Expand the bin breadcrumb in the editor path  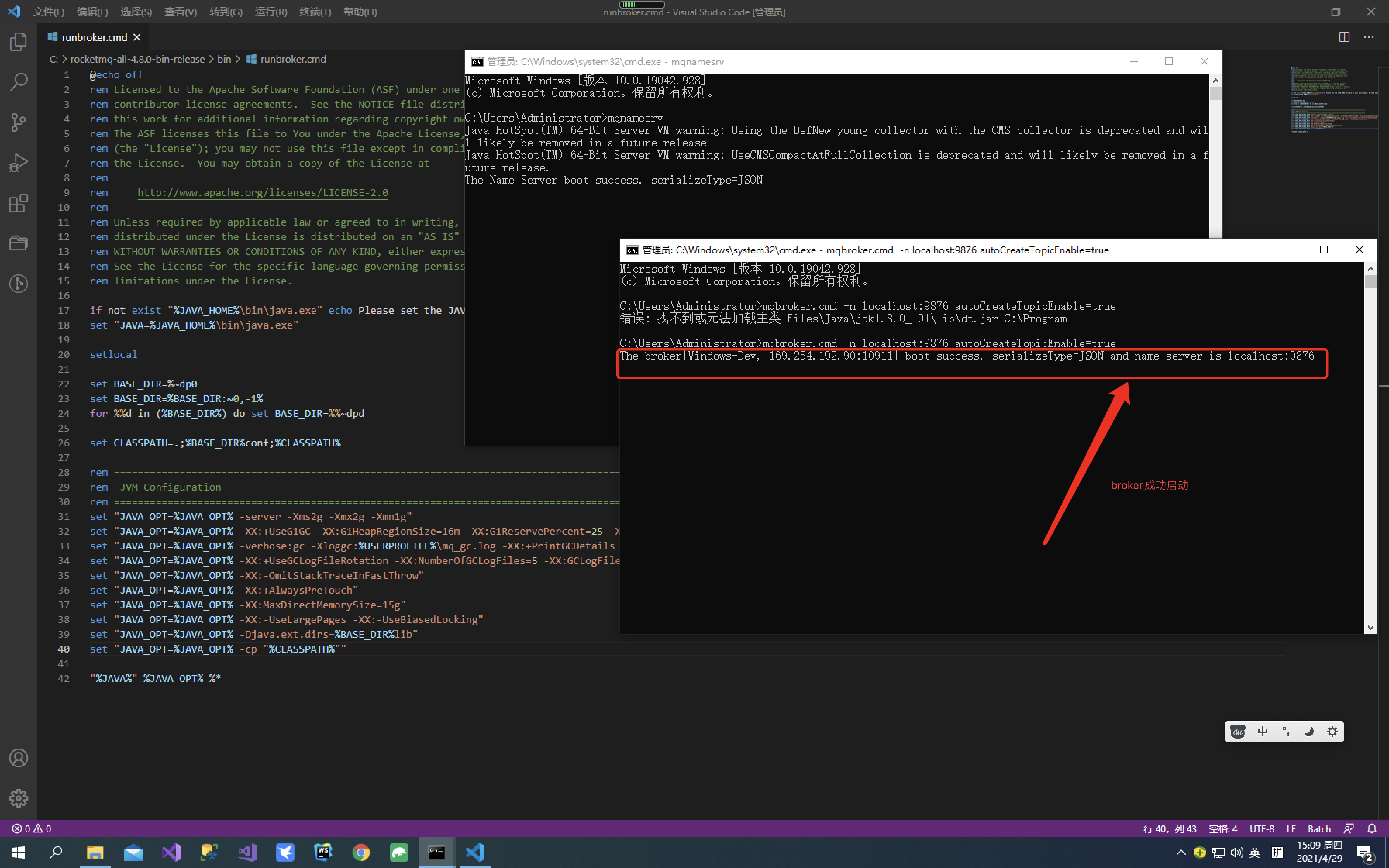coord(223,59)
